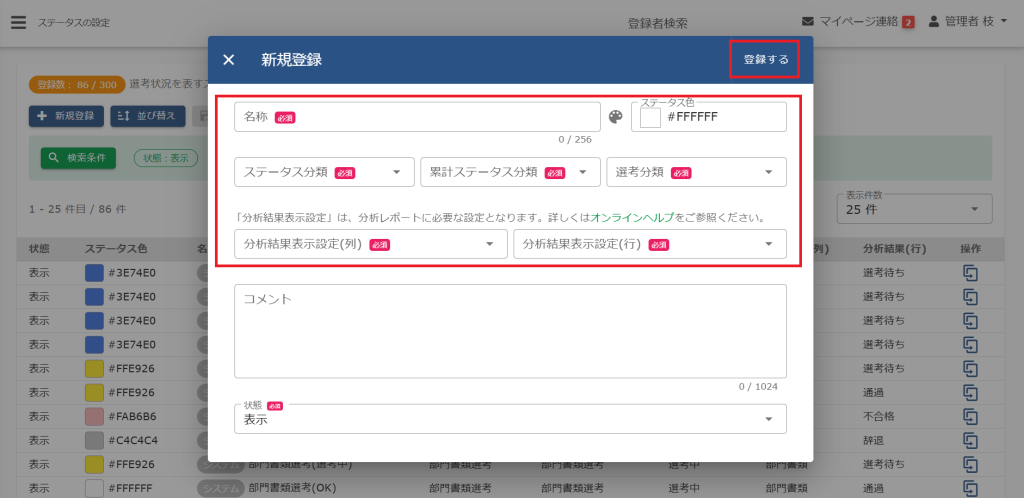The height and width of the screenshot is (498, 1024).
Task: Click copy icon in first table row
Action: coord(970,272)
